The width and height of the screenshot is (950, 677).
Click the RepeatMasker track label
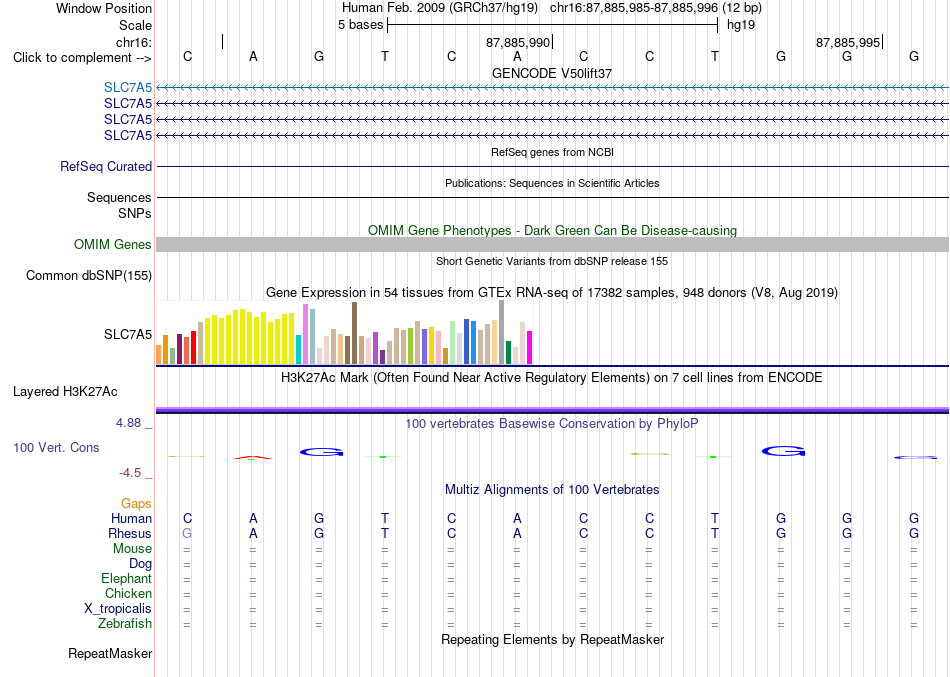coord(110,653)
